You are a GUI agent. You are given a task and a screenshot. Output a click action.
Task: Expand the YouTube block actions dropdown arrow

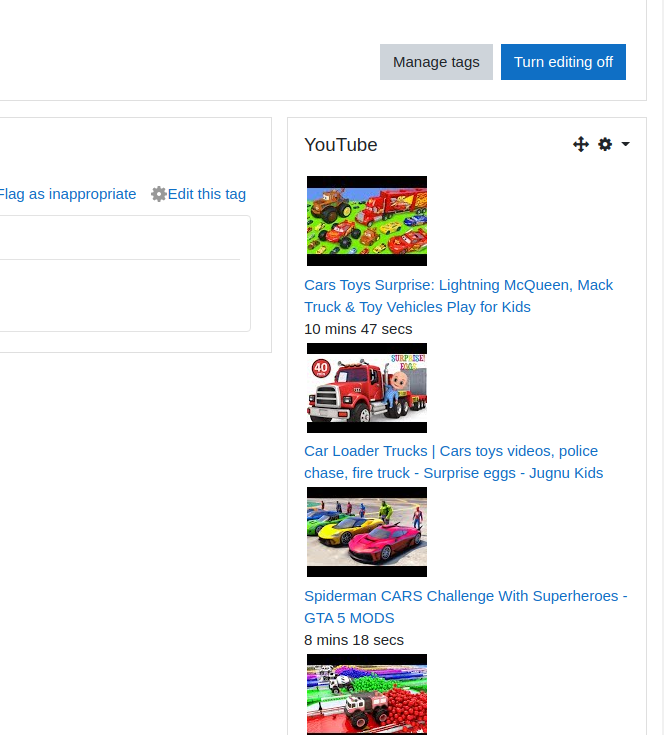[x=625, y=144]
